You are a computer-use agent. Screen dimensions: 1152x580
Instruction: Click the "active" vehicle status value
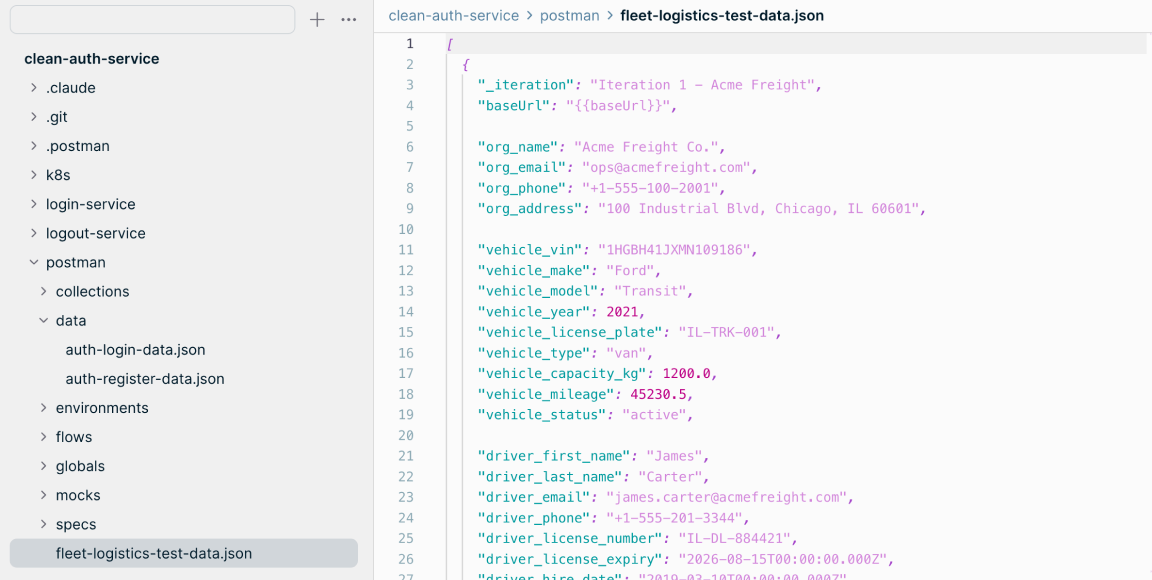click(x=655, y=415)
